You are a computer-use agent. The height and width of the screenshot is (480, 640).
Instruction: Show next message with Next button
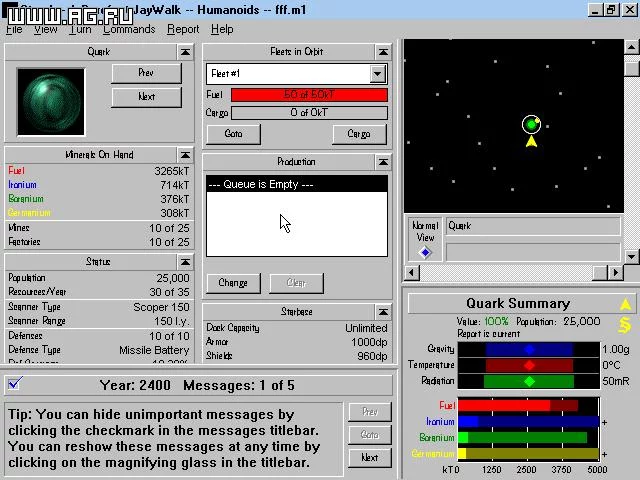[x=370, y=458]
